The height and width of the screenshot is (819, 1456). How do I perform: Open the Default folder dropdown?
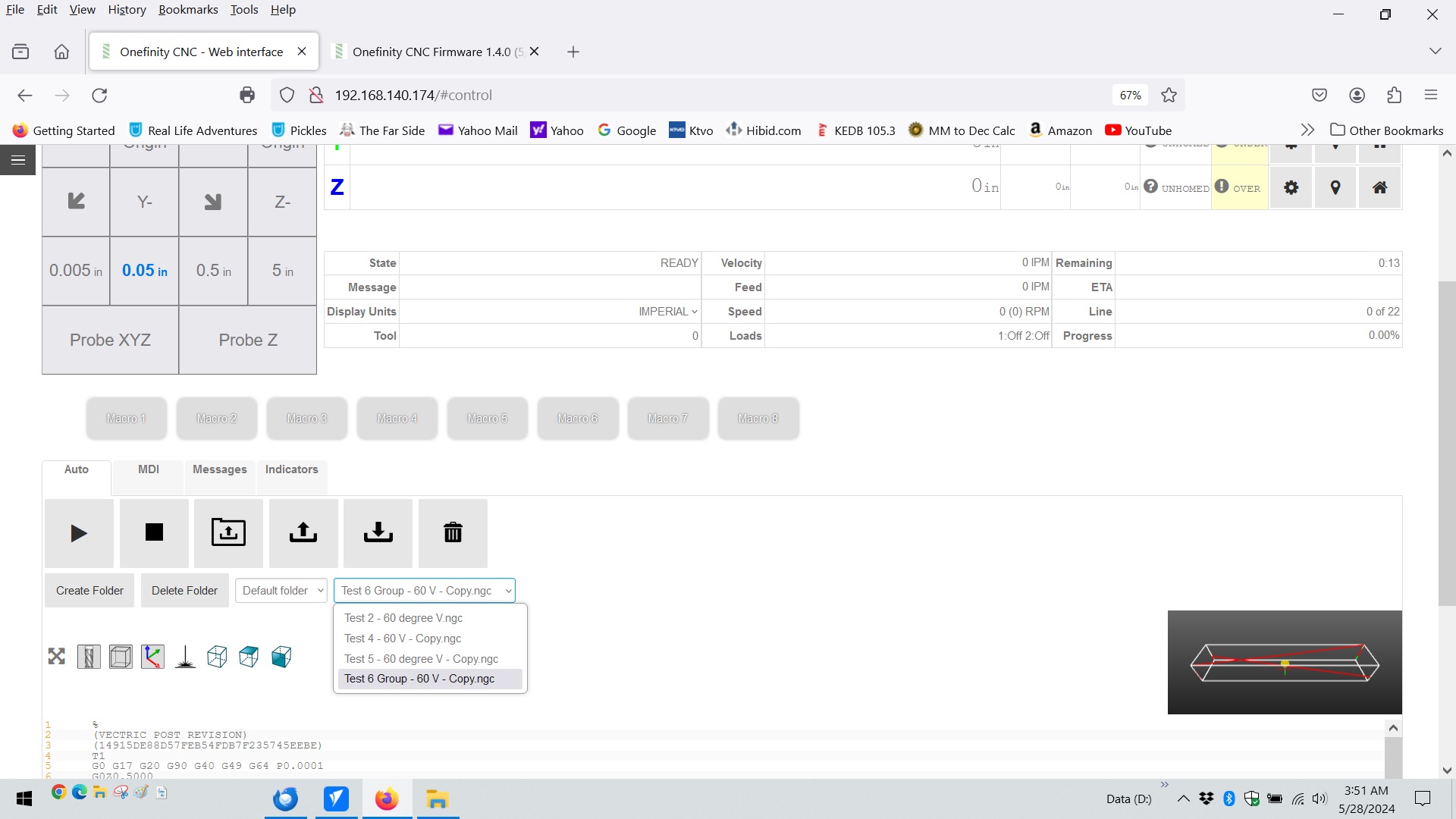tap(281, 591)
